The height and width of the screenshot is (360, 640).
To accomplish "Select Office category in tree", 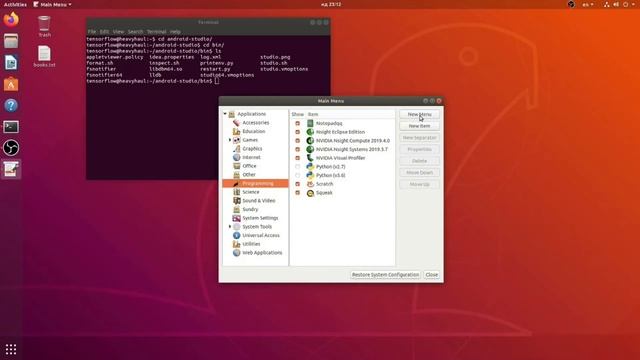I will click(249, 166).
